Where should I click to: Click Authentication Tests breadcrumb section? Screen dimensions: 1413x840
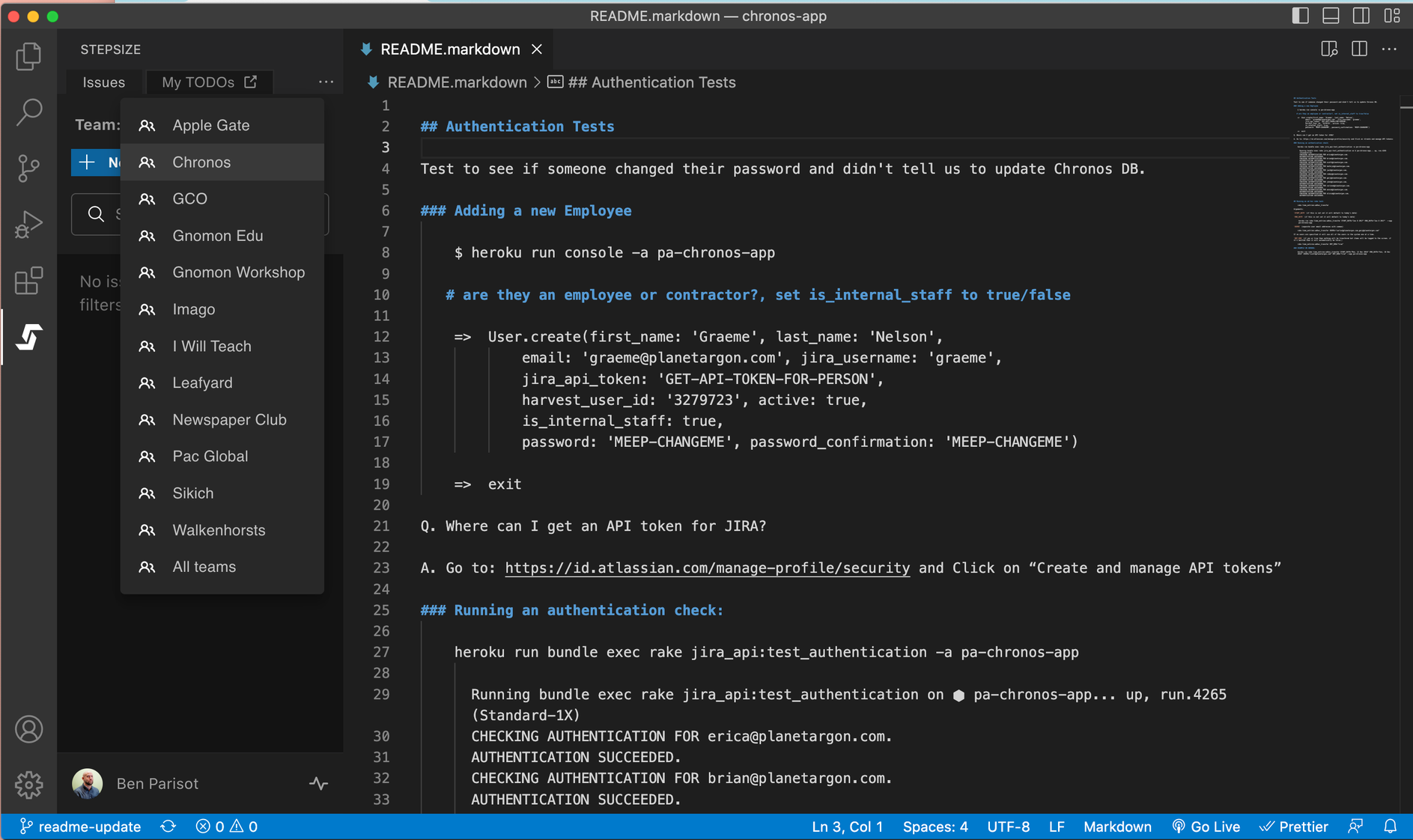(x=651, y=82)
